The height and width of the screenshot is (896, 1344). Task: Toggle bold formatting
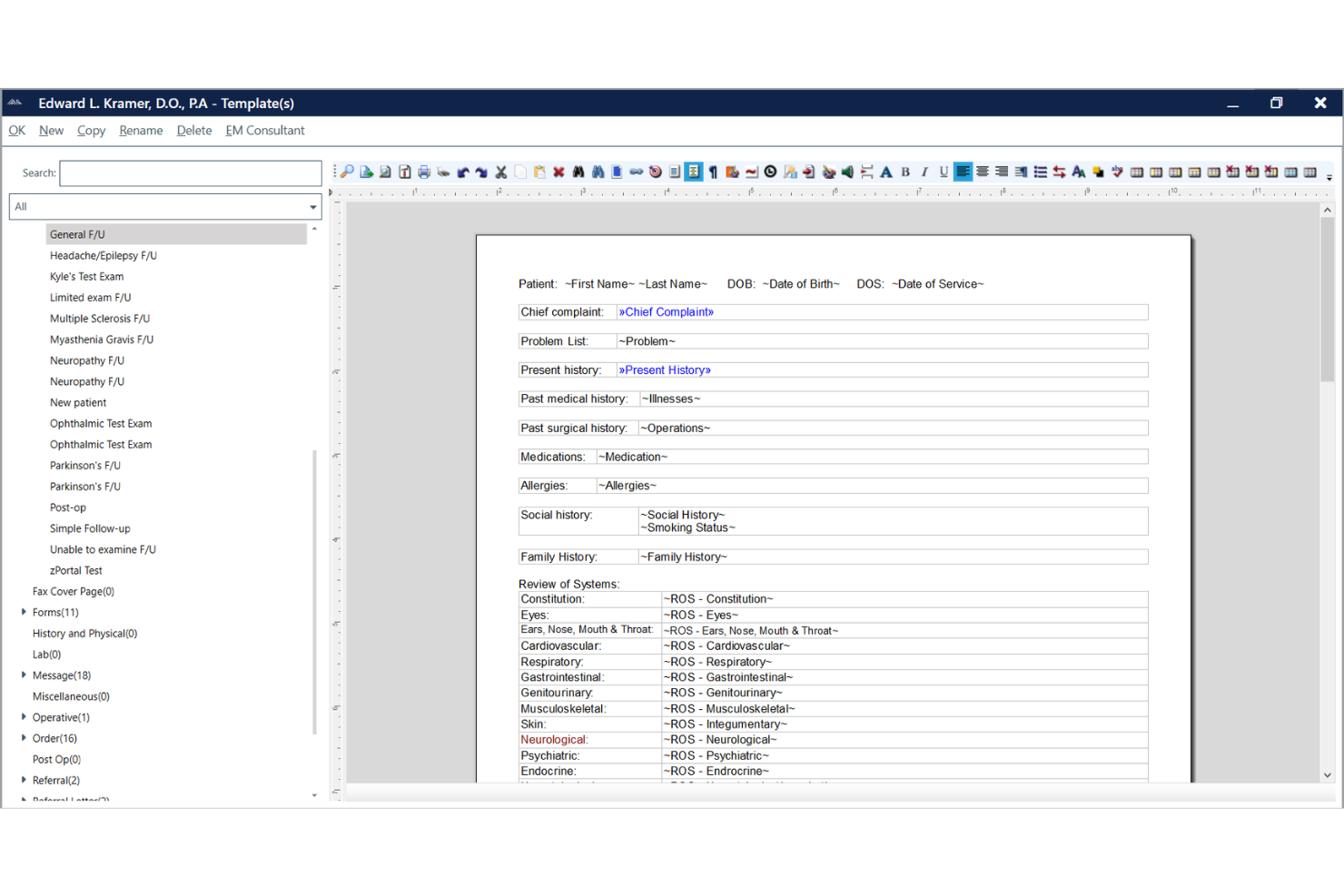(x=905, y=171)
